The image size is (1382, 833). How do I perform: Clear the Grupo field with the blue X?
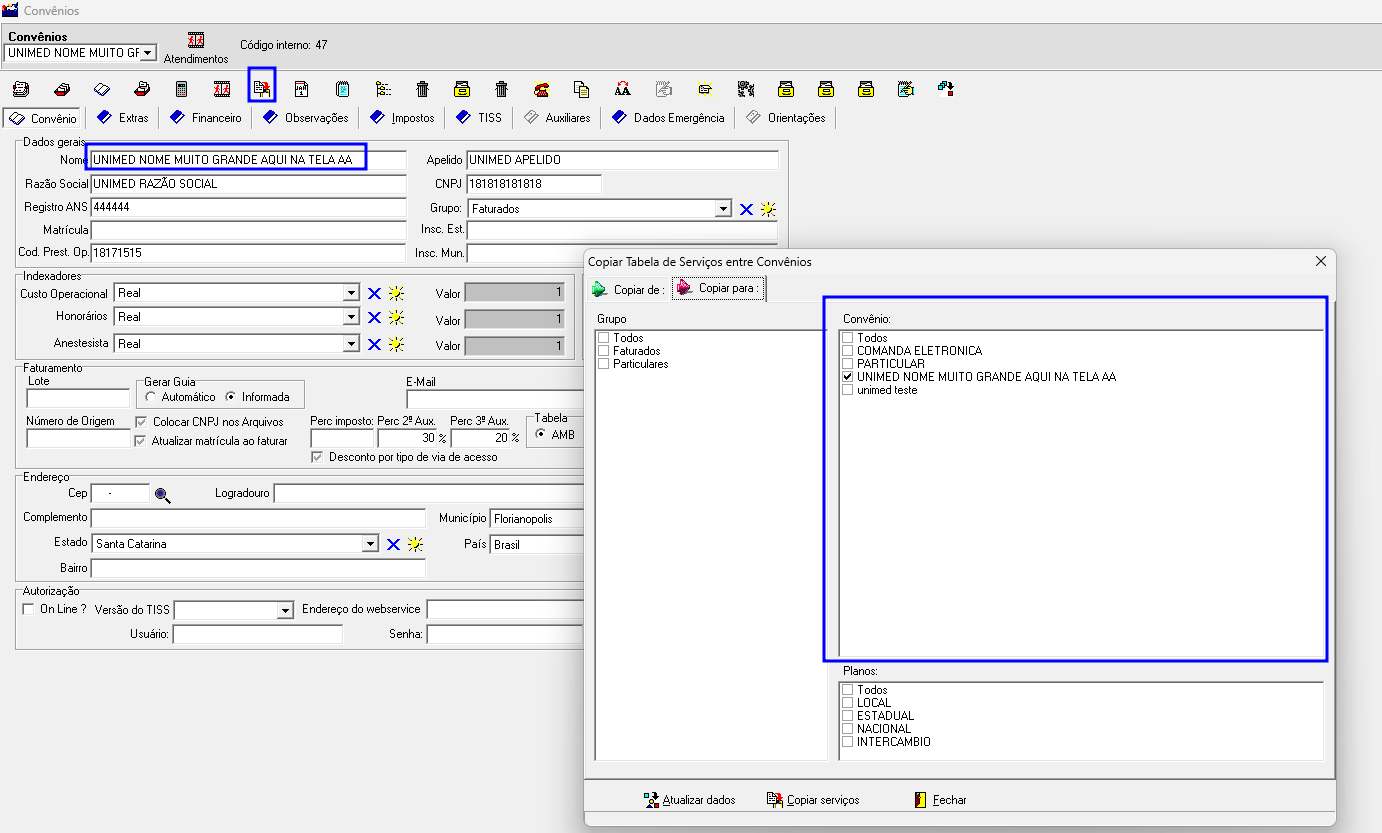point(746,209)
